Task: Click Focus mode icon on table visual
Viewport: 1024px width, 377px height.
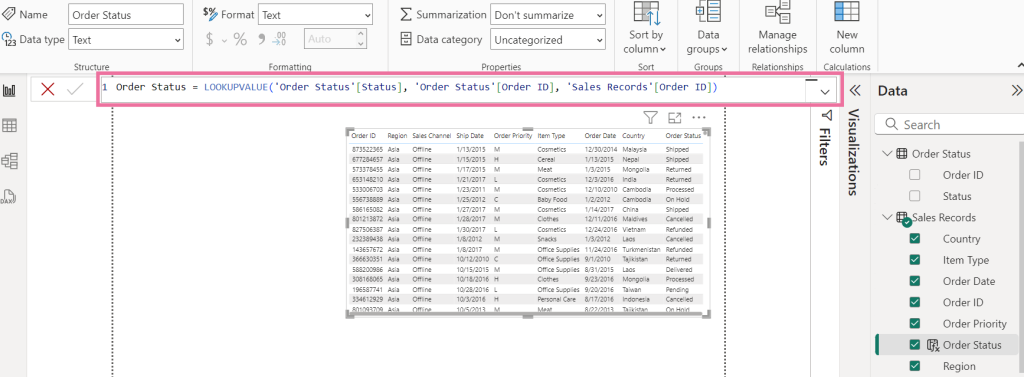Action: (675, 118)
